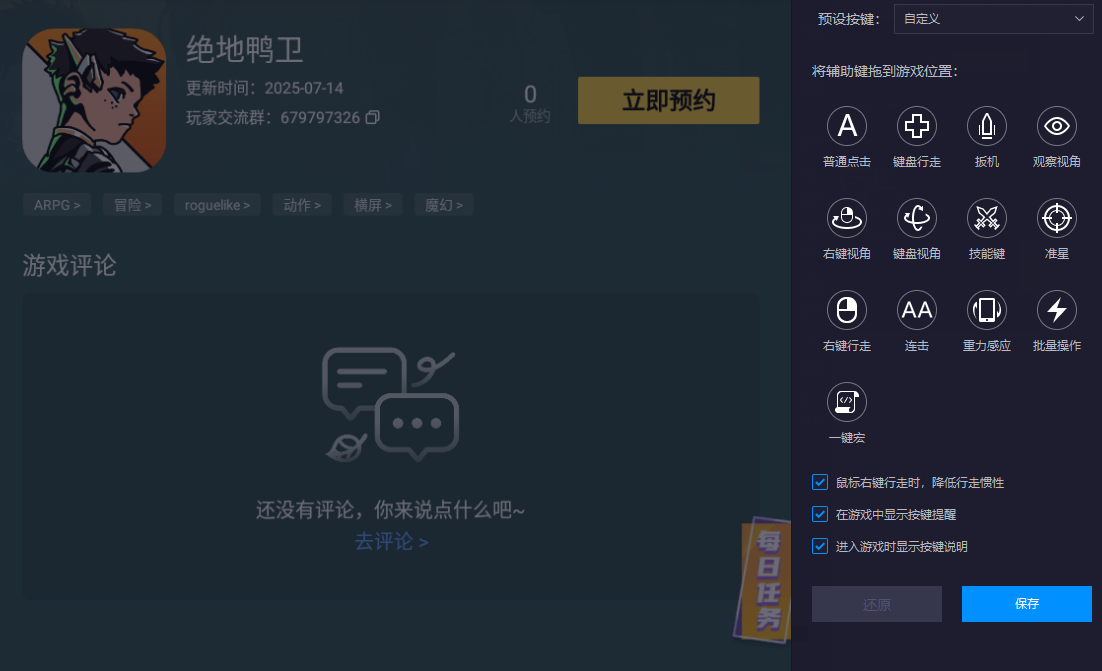Click the 重力感应 gravity sensor icon
Viewport: 1102px width, 671px height.
(x=986, y=312)
